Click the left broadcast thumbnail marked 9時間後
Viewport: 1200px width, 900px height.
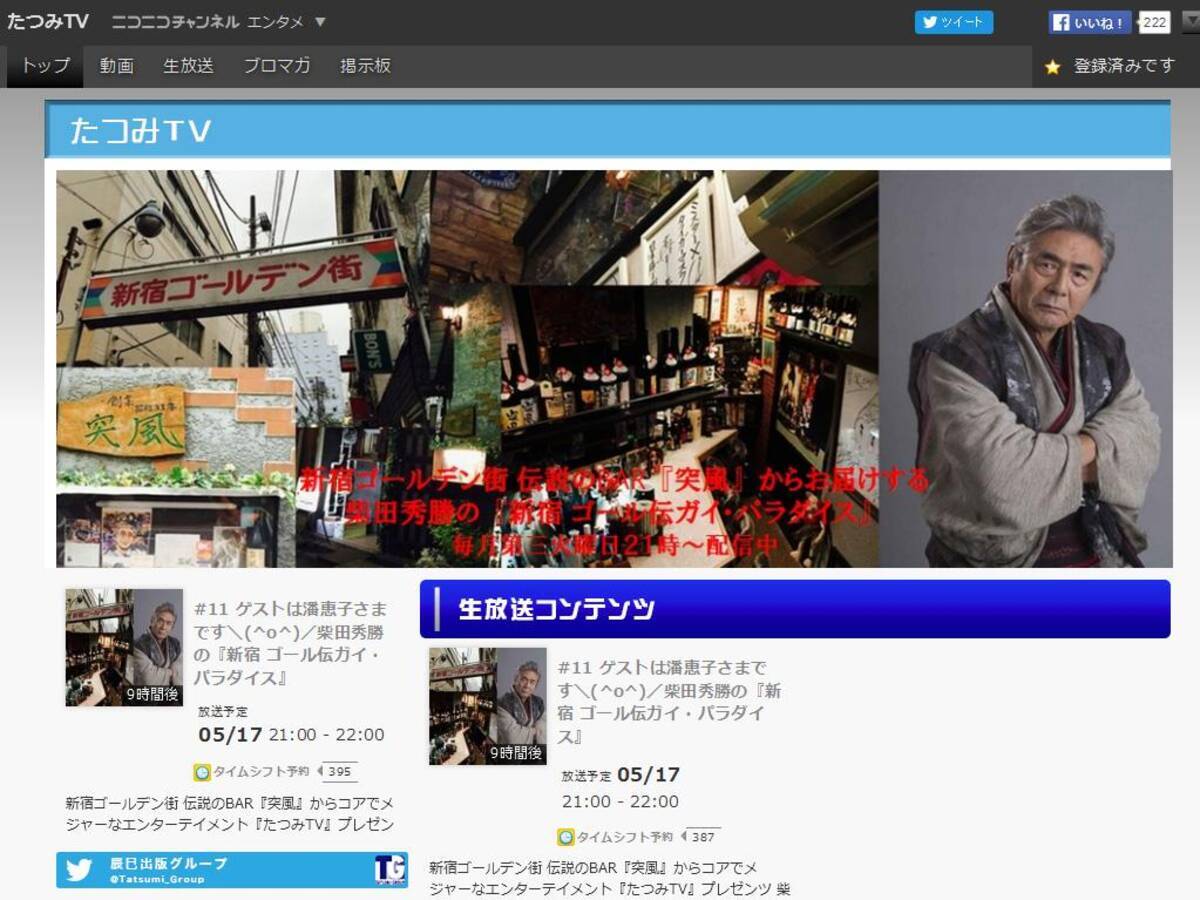tap(124, 647)
